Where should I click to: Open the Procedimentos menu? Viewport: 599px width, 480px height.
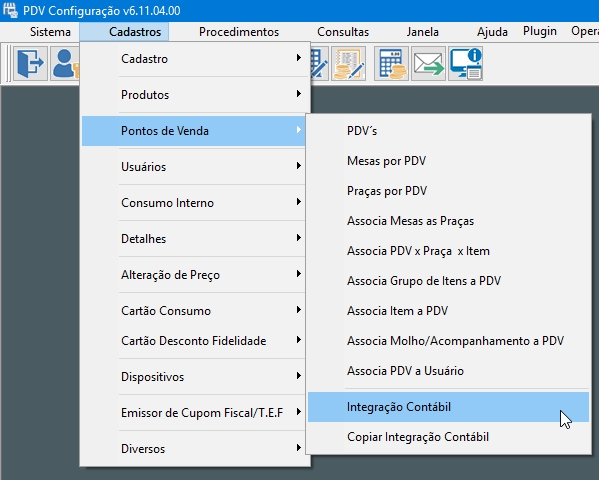point(239,32)
